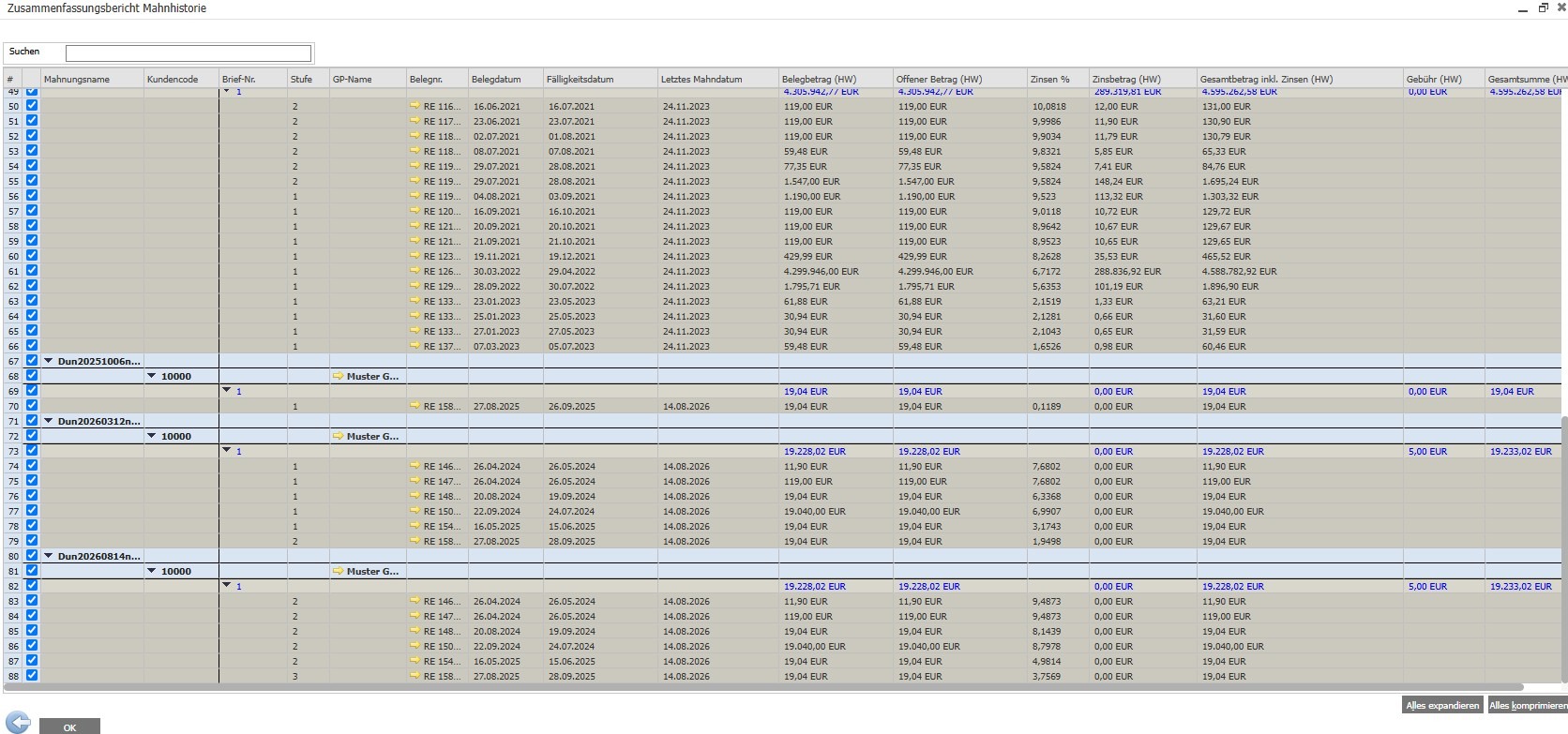Restore the report window size
Screen dimensions: 1568x734
[x=1544, y=7]
